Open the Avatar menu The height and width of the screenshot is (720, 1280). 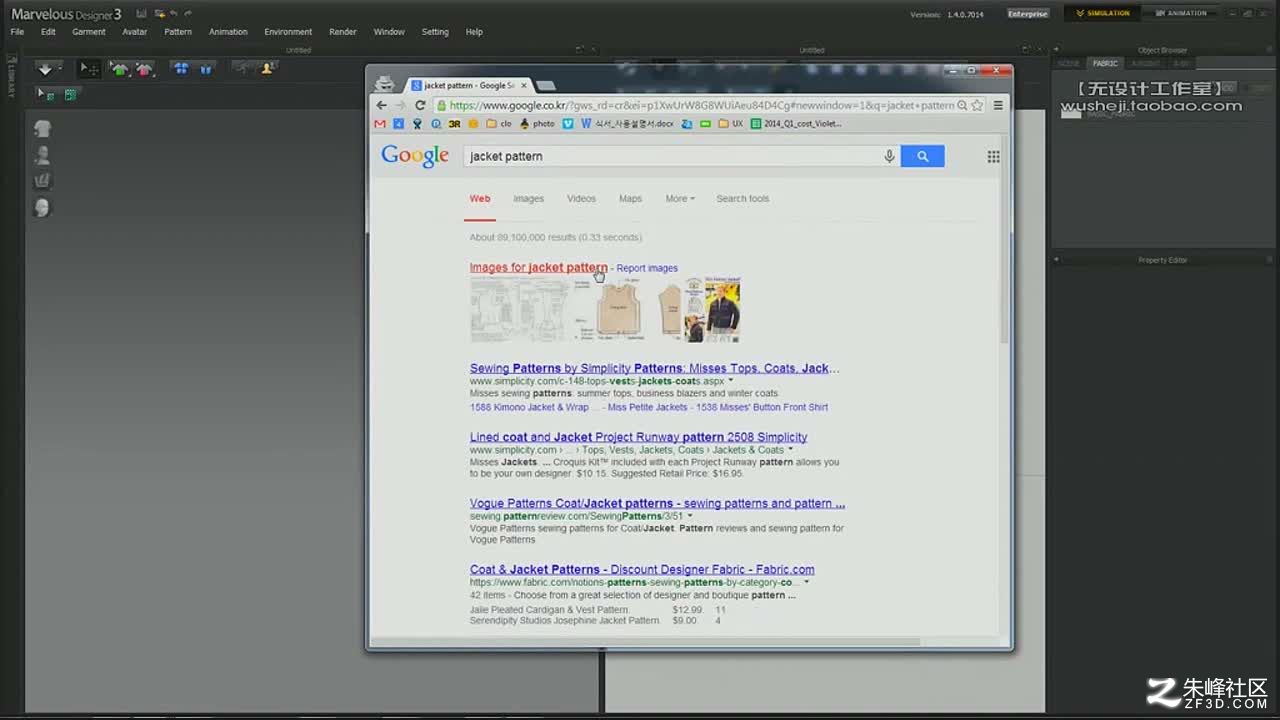134,32
